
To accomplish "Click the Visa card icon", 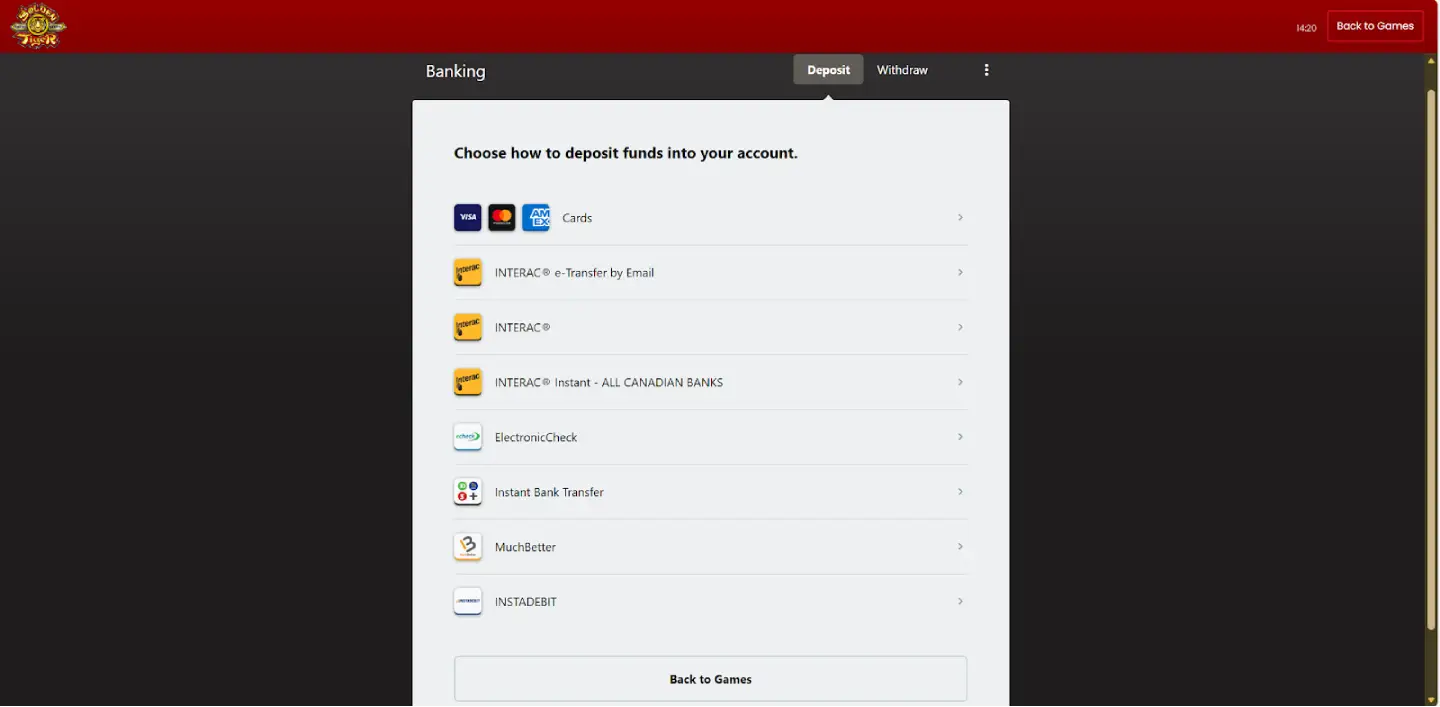I will 467,217.
